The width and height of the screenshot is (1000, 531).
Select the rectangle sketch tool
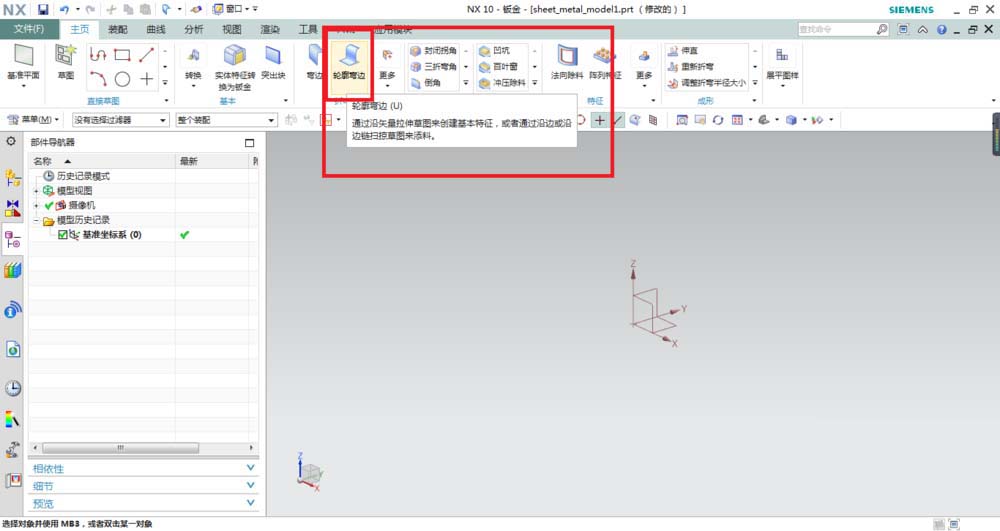click(x=122, y=55)
